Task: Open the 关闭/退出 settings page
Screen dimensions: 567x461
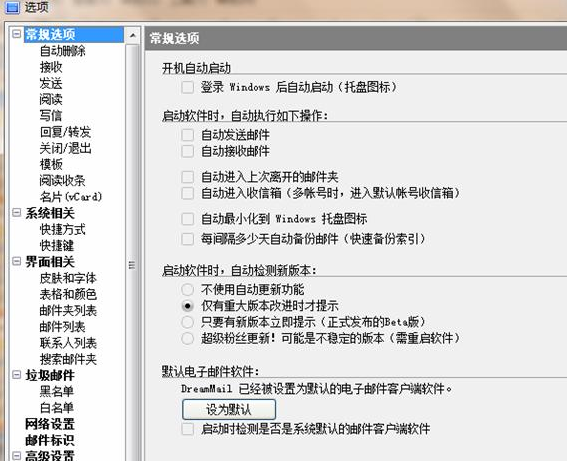Action: click(65, 148)
